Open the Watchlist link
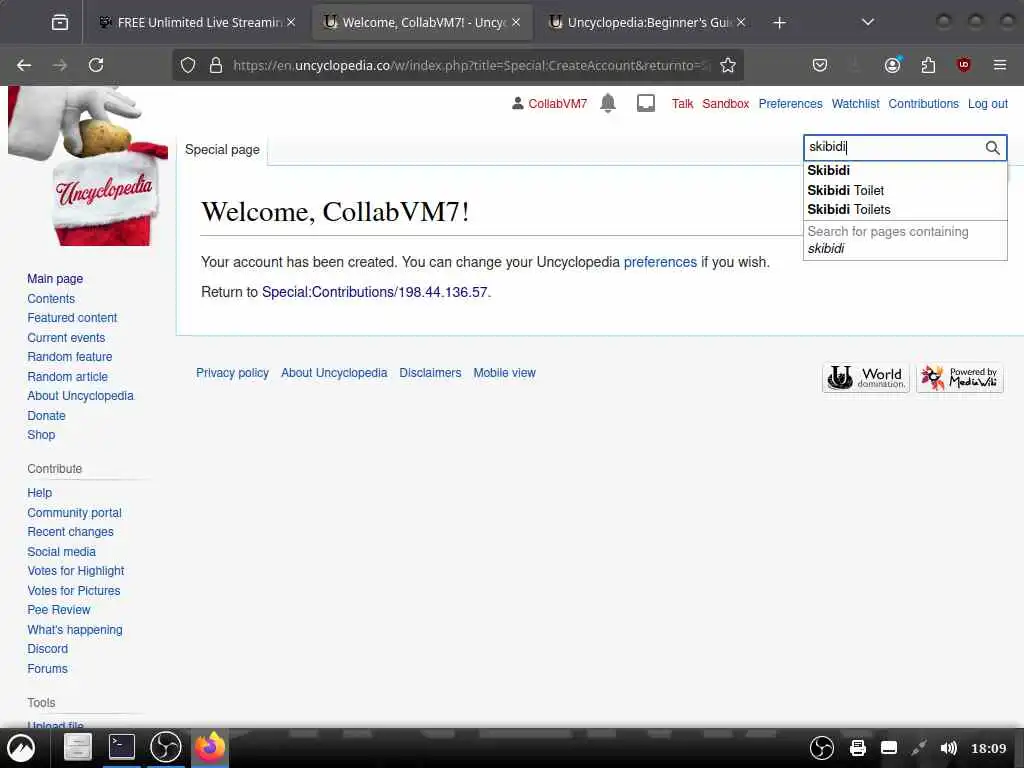 [x=855, y=104]
